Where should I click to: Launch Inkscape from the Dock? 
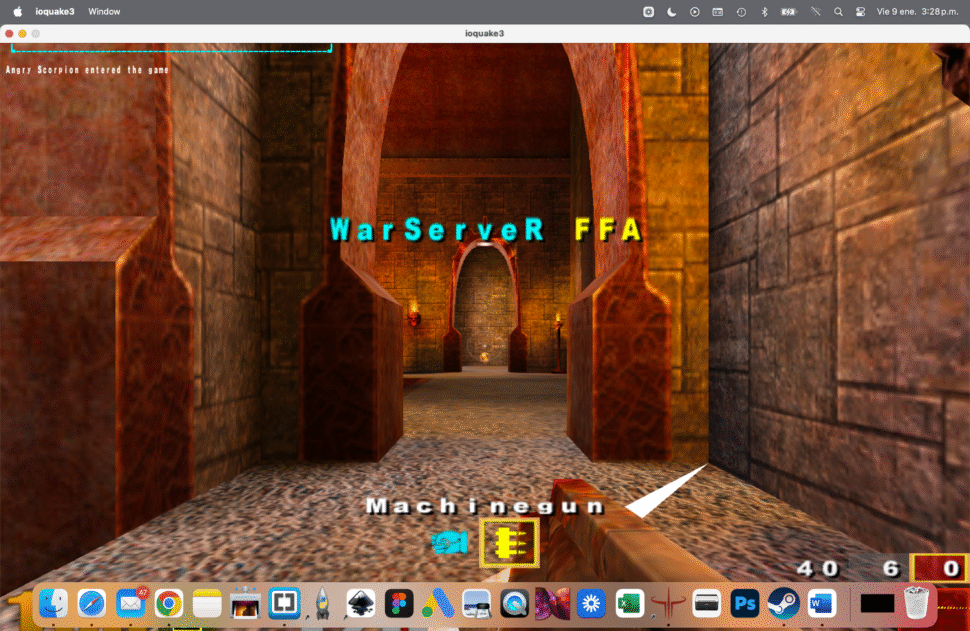(358, 604)
